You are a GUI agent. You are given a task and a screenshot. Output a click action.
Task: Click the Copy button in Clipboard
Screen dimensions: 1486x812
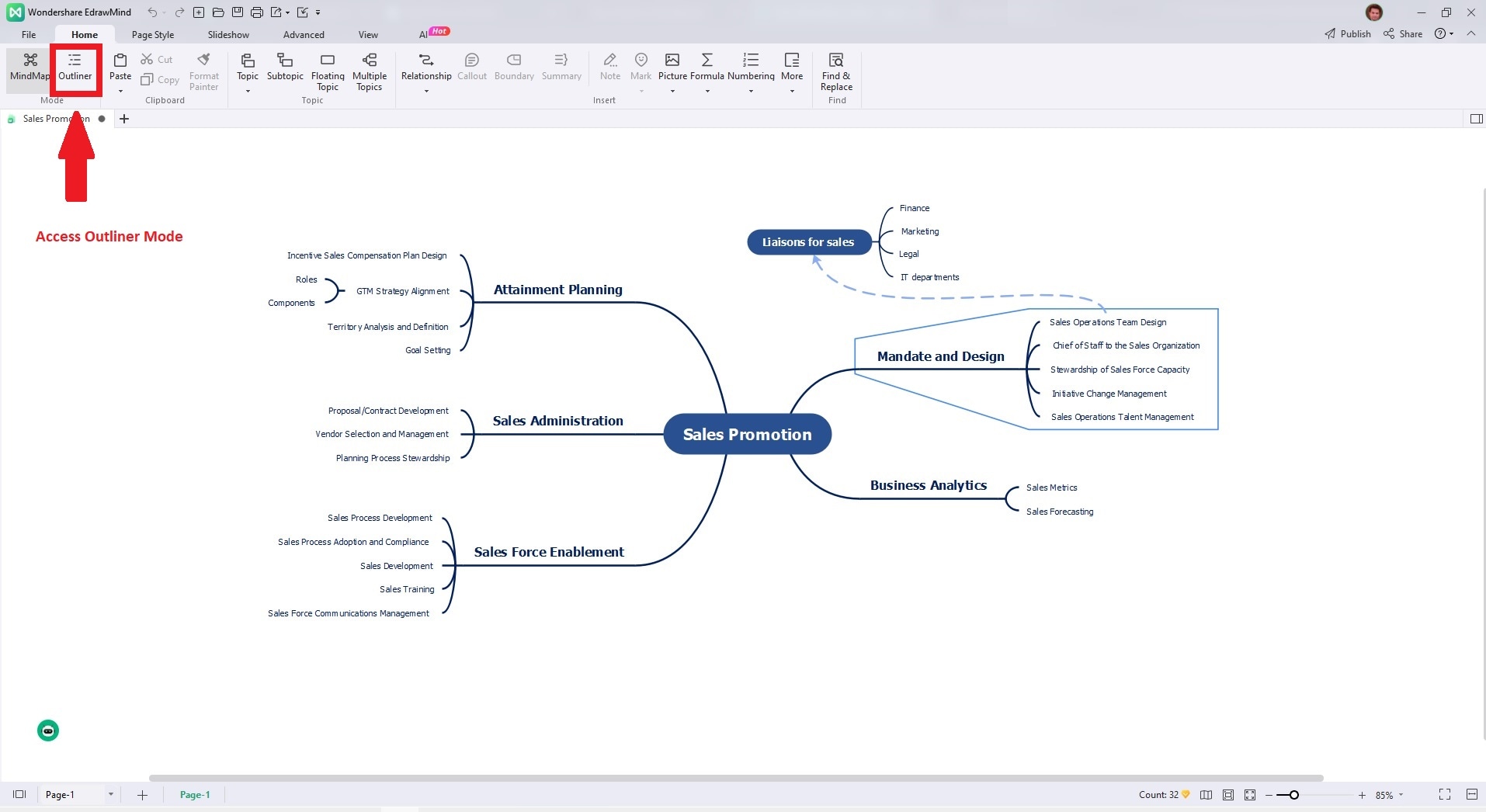pos(160,79)
